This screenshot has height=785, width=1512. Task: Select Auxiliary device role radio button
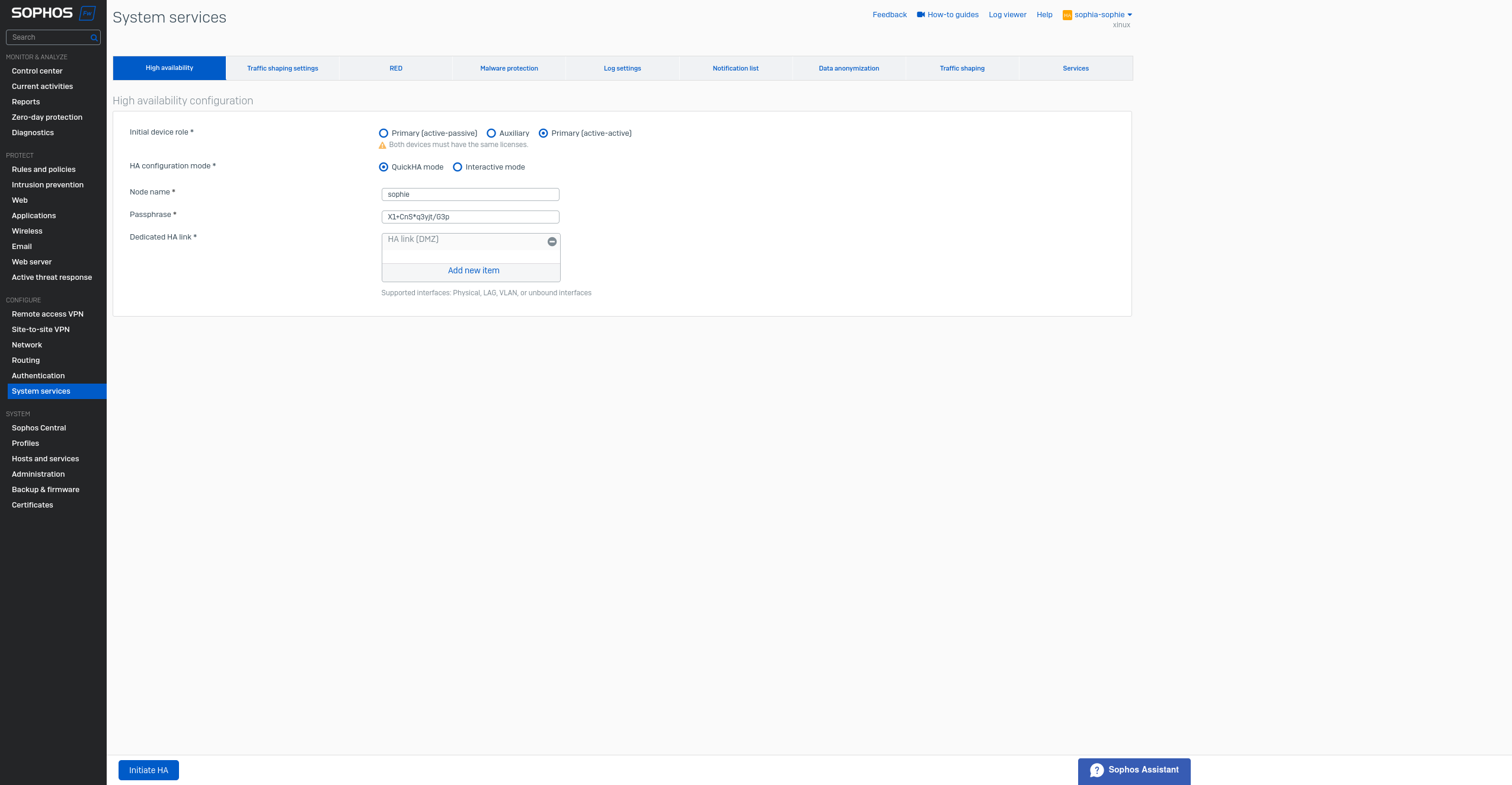491,133
